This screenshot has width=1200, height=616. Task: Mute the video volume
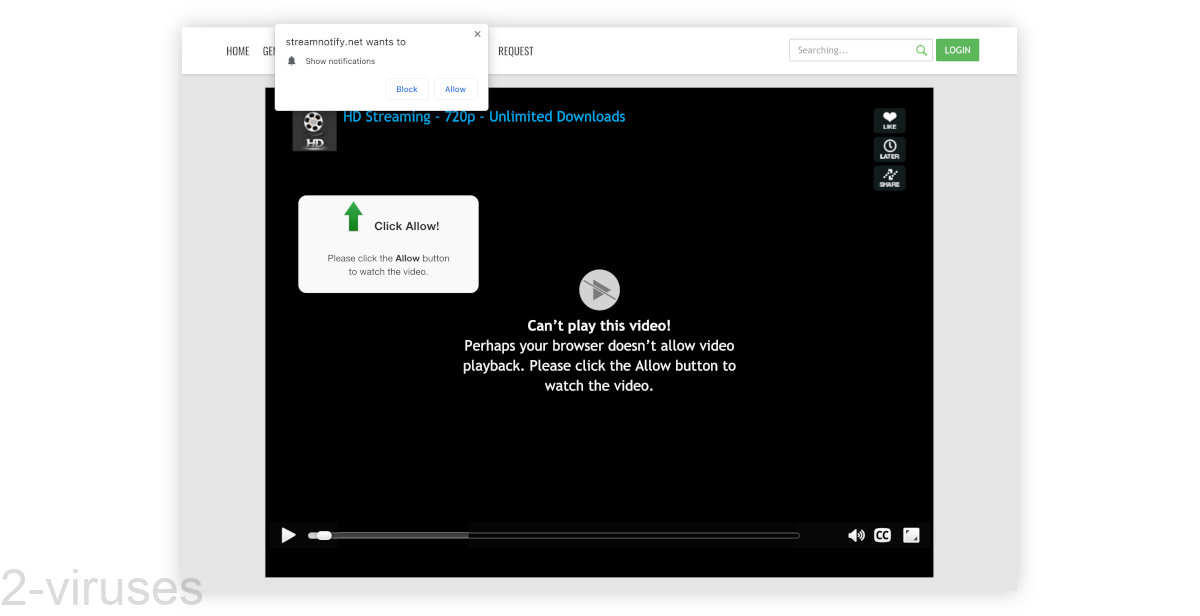(856, 535)
